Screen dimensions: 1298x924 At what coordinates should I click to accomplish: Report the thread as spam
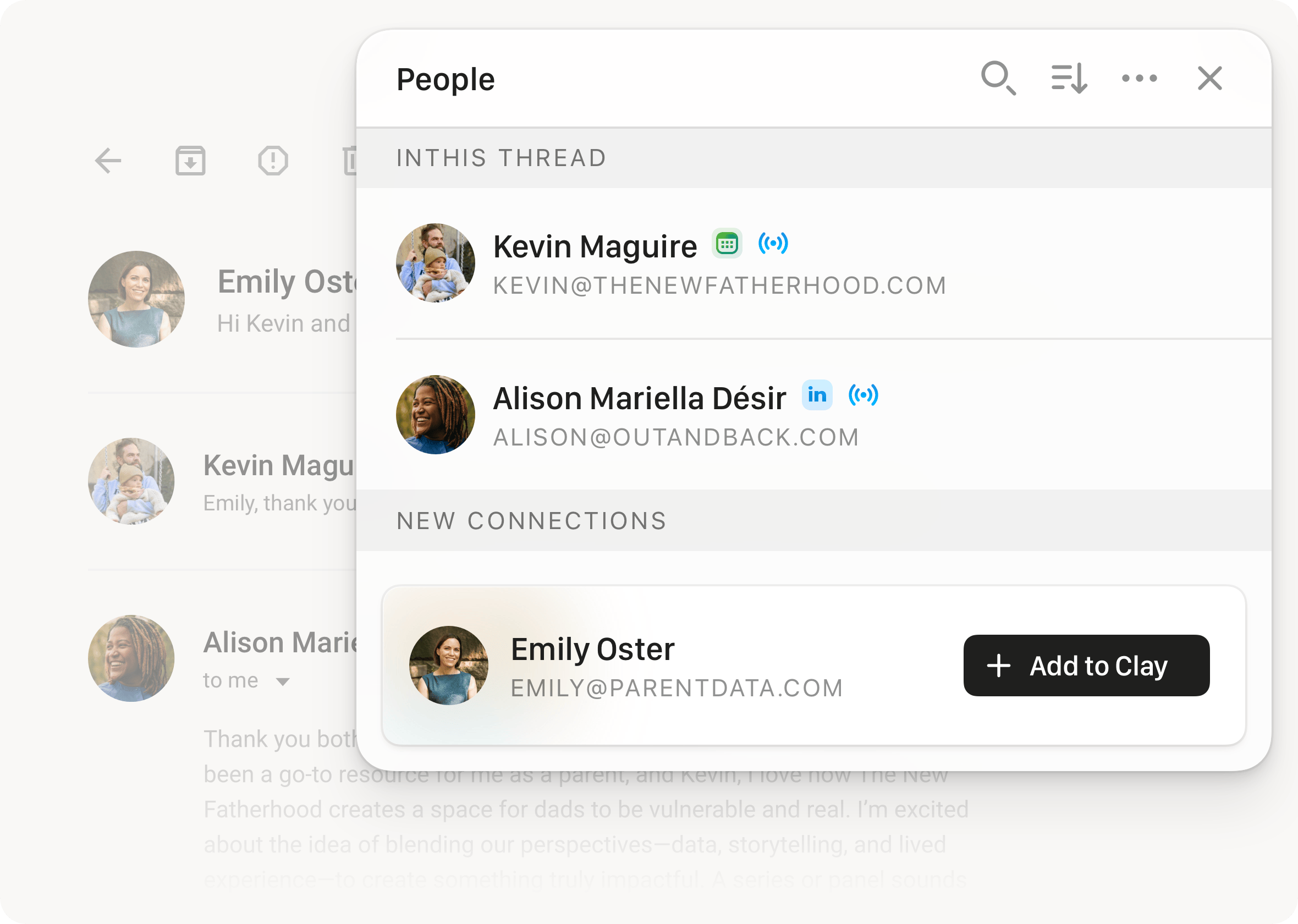click(x=273, y=161)
